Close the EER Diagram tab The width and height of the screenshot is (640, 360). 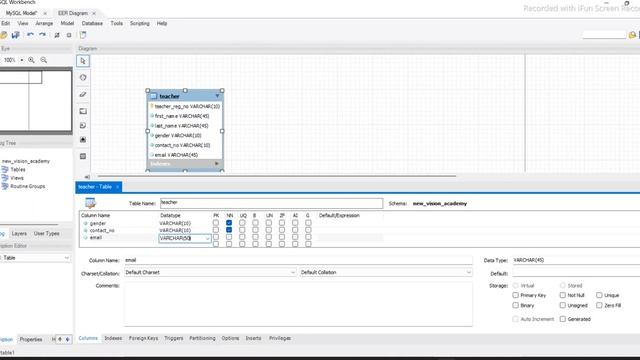(93, 13)
